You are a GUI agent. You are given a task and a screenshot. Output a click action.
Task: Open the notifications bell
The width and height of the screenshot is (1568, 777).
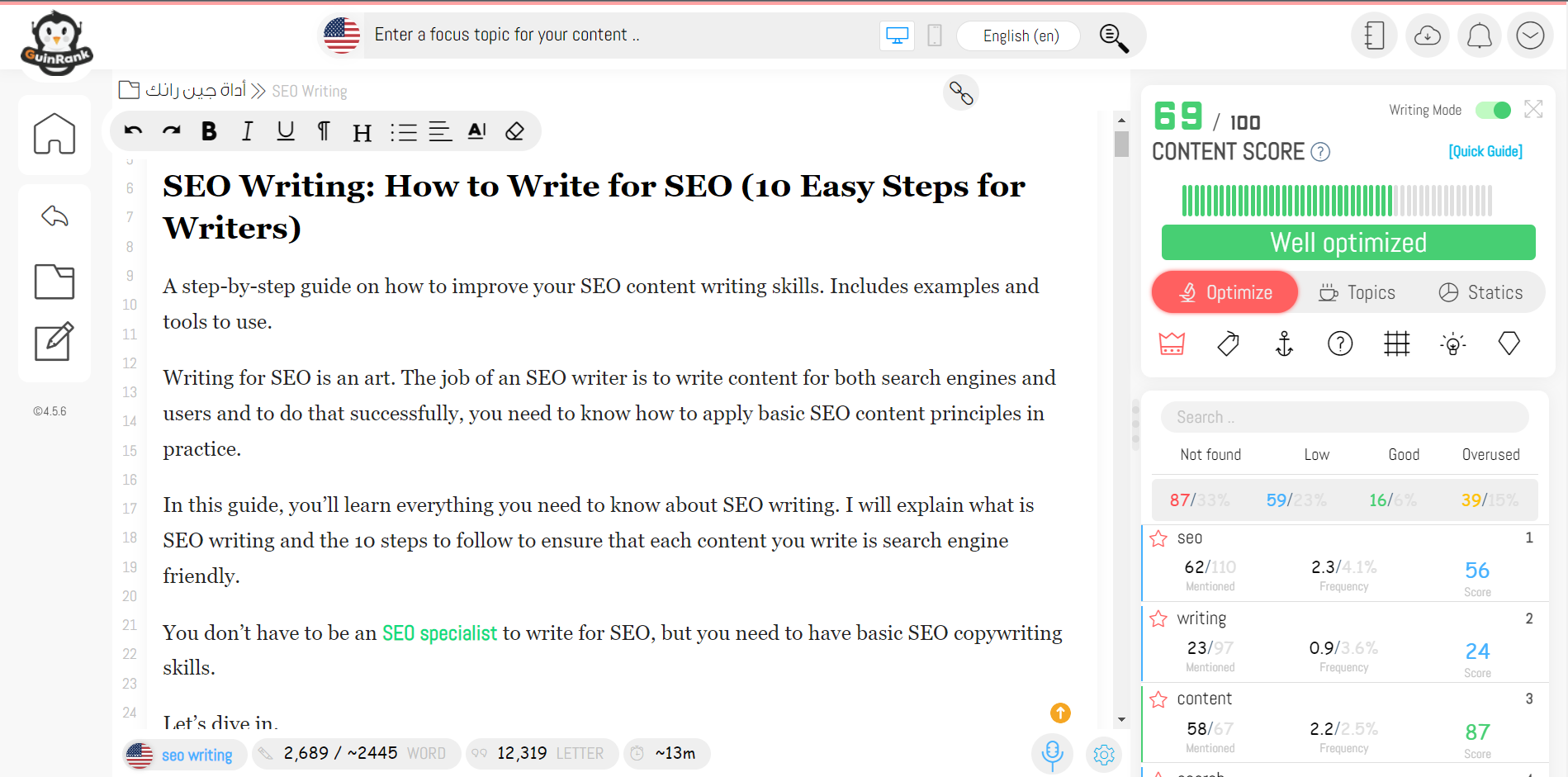(x=1479, y=36)
